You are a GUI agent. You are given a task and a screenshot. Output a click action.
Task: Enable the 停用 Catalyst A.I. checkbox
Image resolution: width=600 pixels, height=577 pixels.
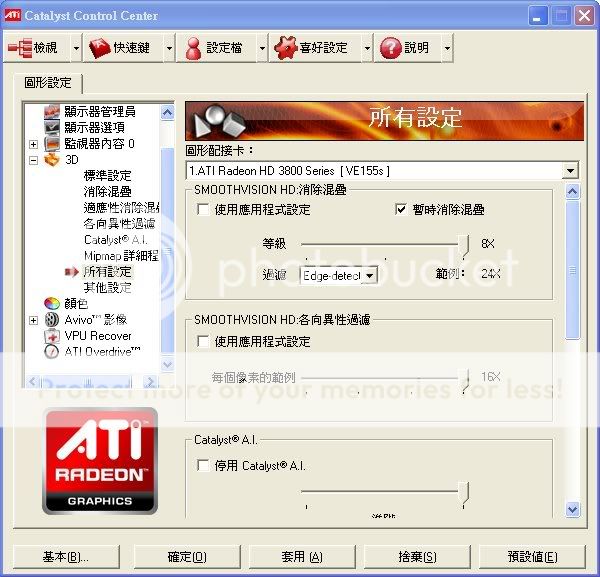click(x=204, y=465)
